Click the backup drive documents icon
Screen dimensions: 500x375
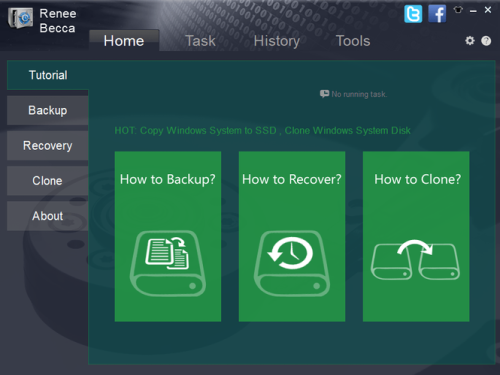[168, 263]
